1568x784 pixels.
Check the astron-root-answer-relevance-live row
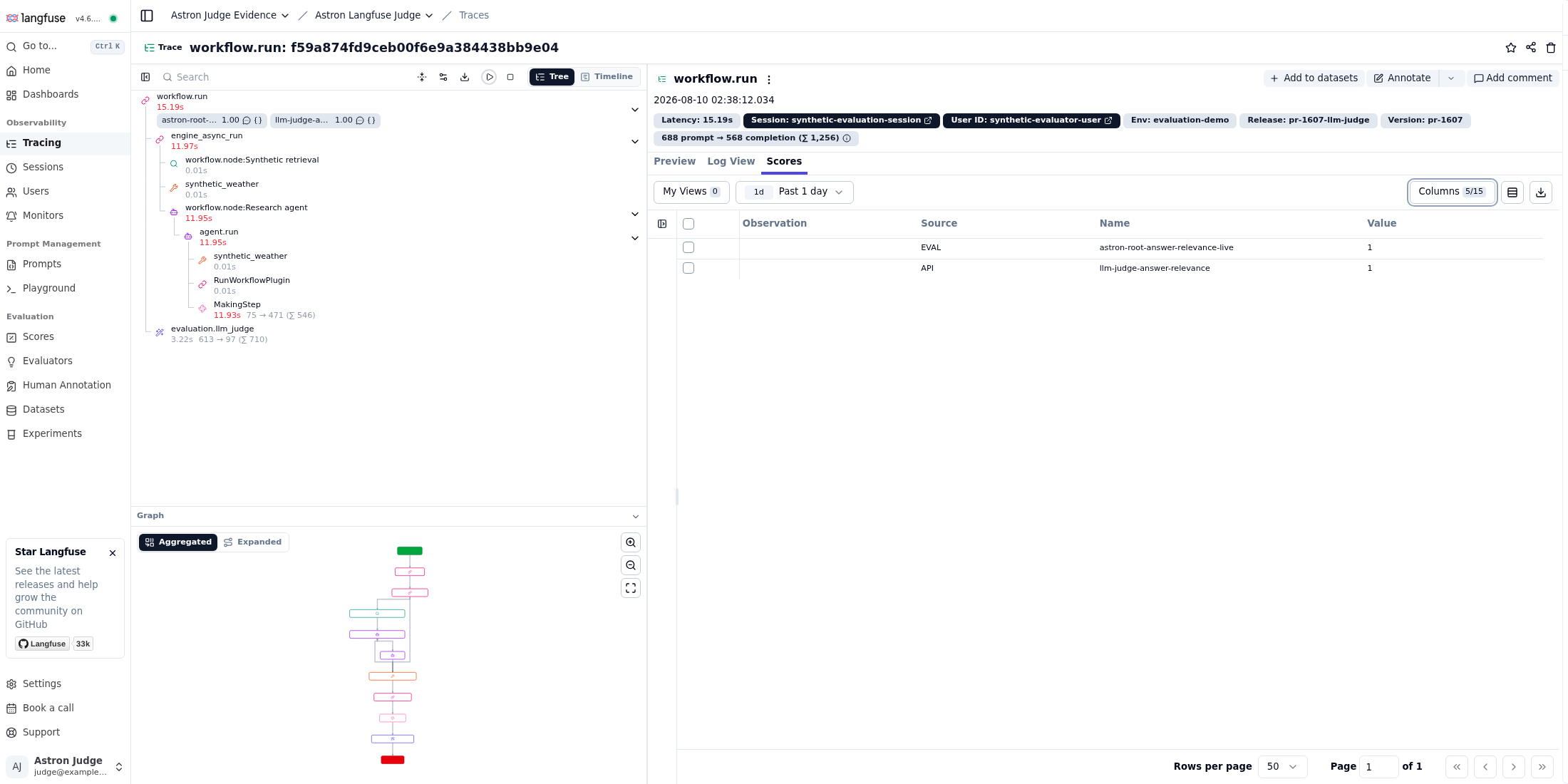[688, 247]
